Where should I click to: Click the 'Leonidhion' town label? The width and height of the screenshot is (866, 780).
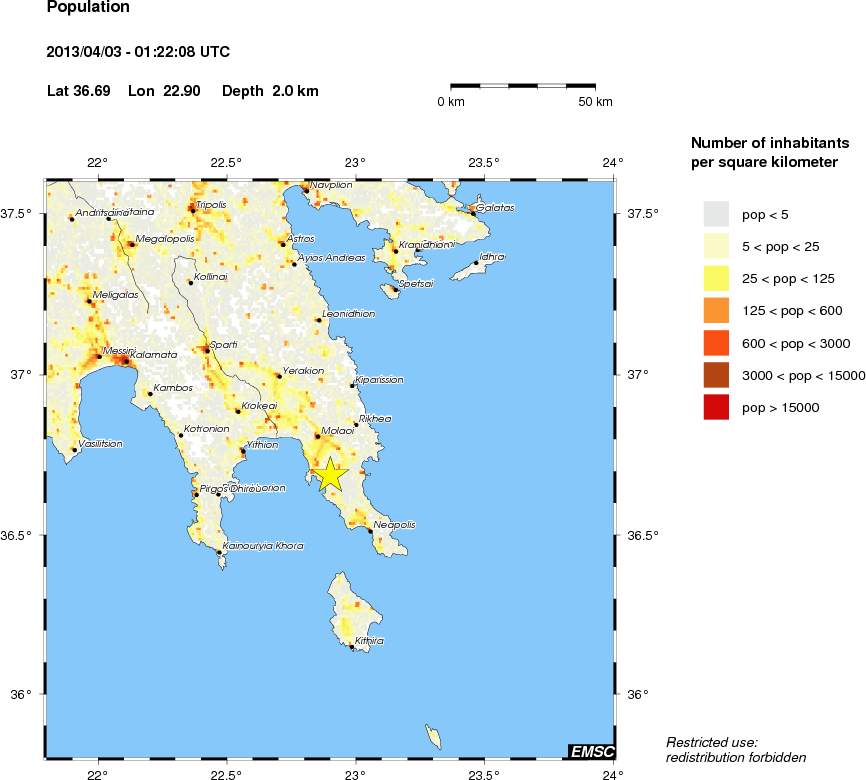[x=348, y=314]
